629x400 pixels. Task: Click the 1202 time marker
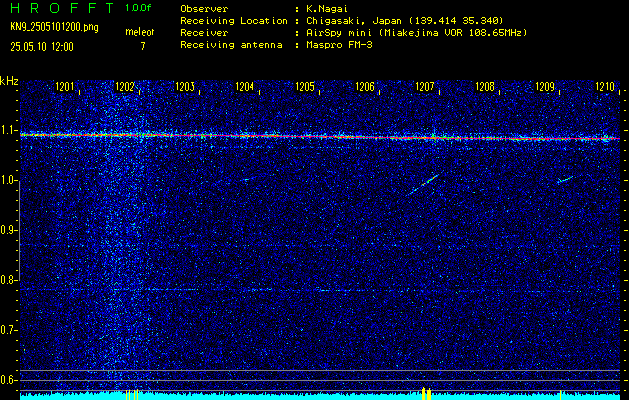125,86
